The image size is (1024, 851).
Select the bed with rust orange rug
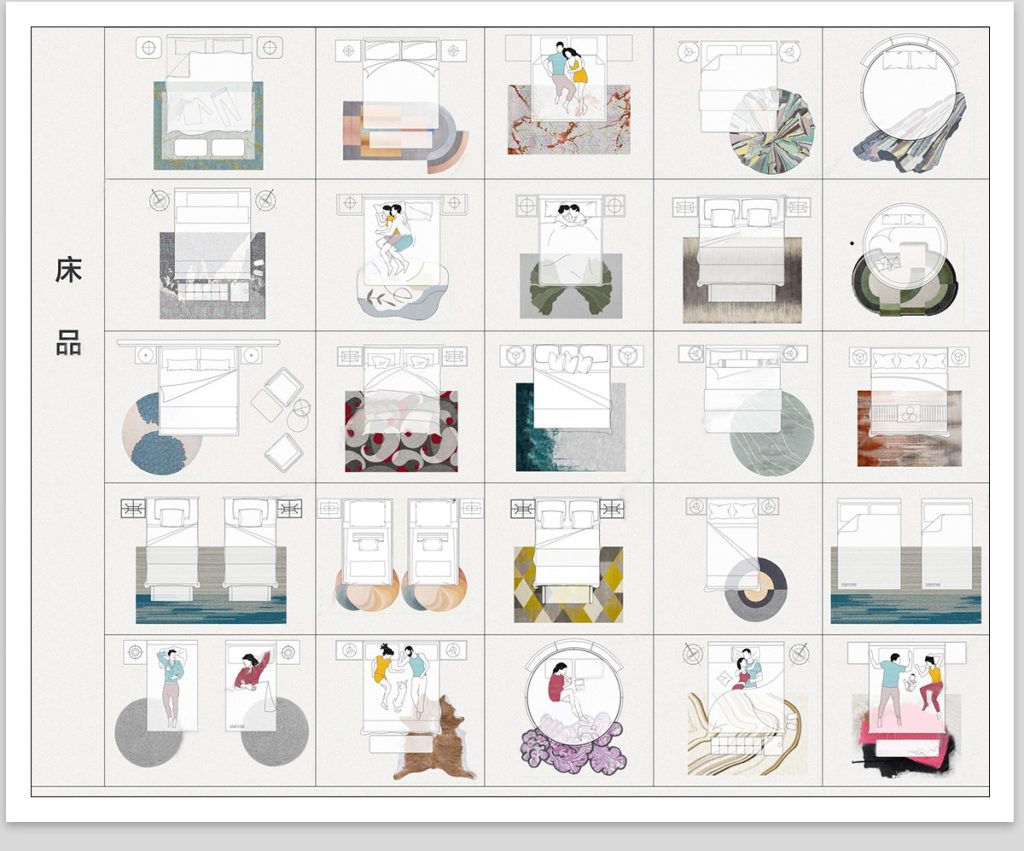point(908,406)
